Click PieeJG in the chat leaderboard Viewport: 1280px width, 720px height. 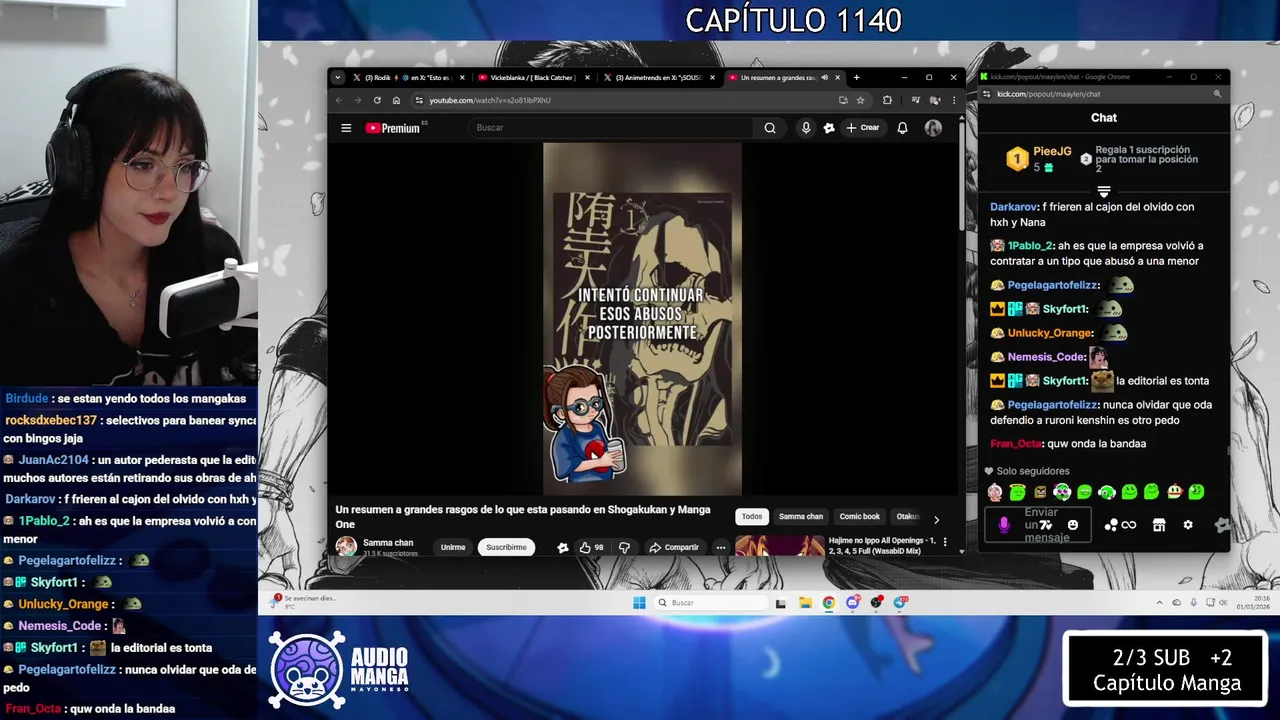point(1052,152)
